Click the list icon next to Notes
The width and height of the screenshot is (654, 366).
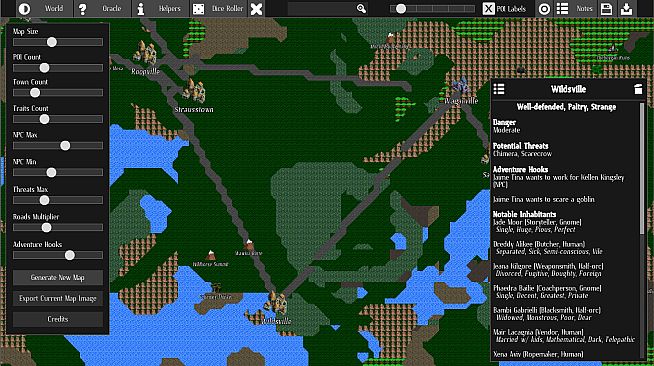(x=562, y=8)
